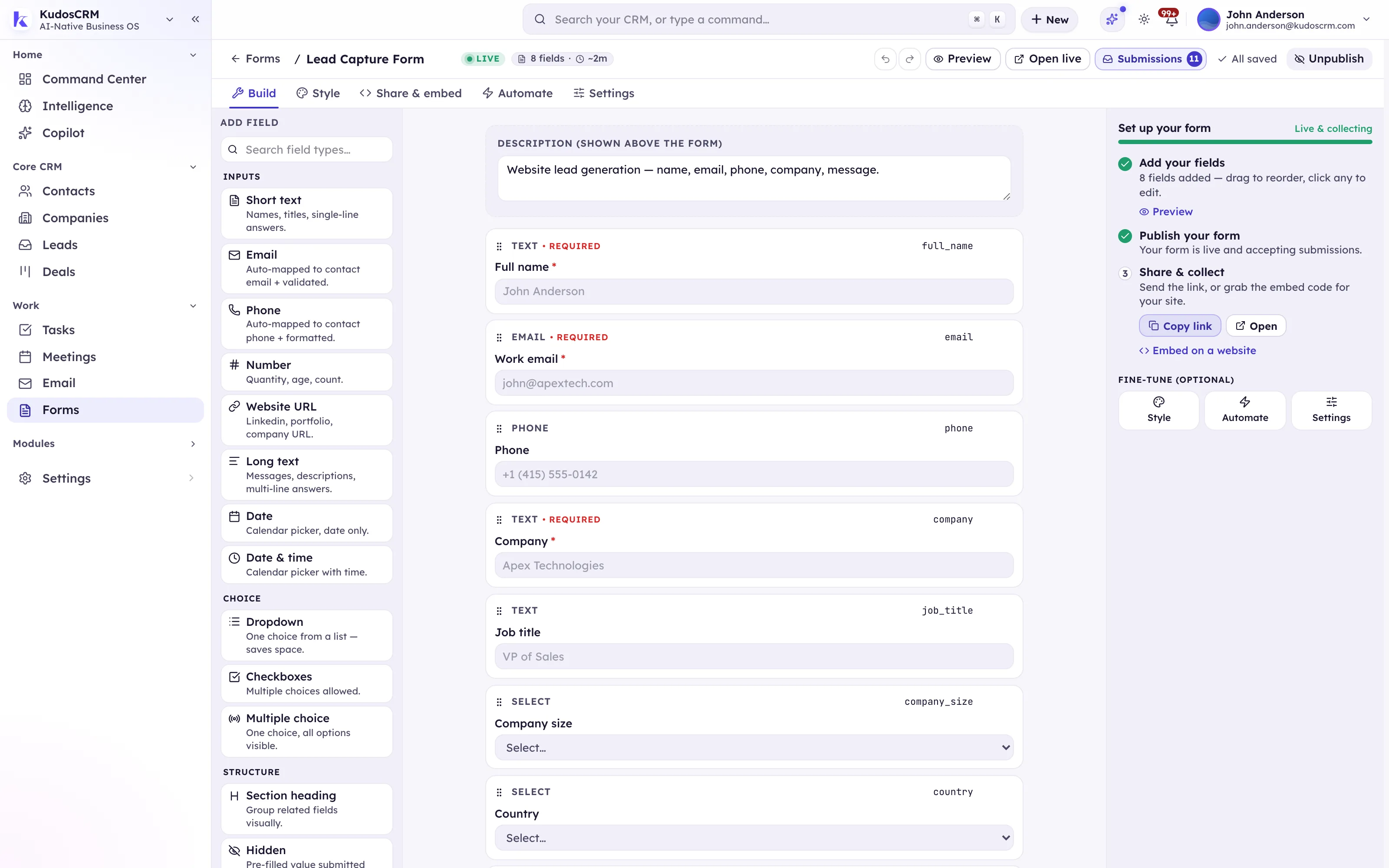Open the Country select dropdown

click(754, 838)
